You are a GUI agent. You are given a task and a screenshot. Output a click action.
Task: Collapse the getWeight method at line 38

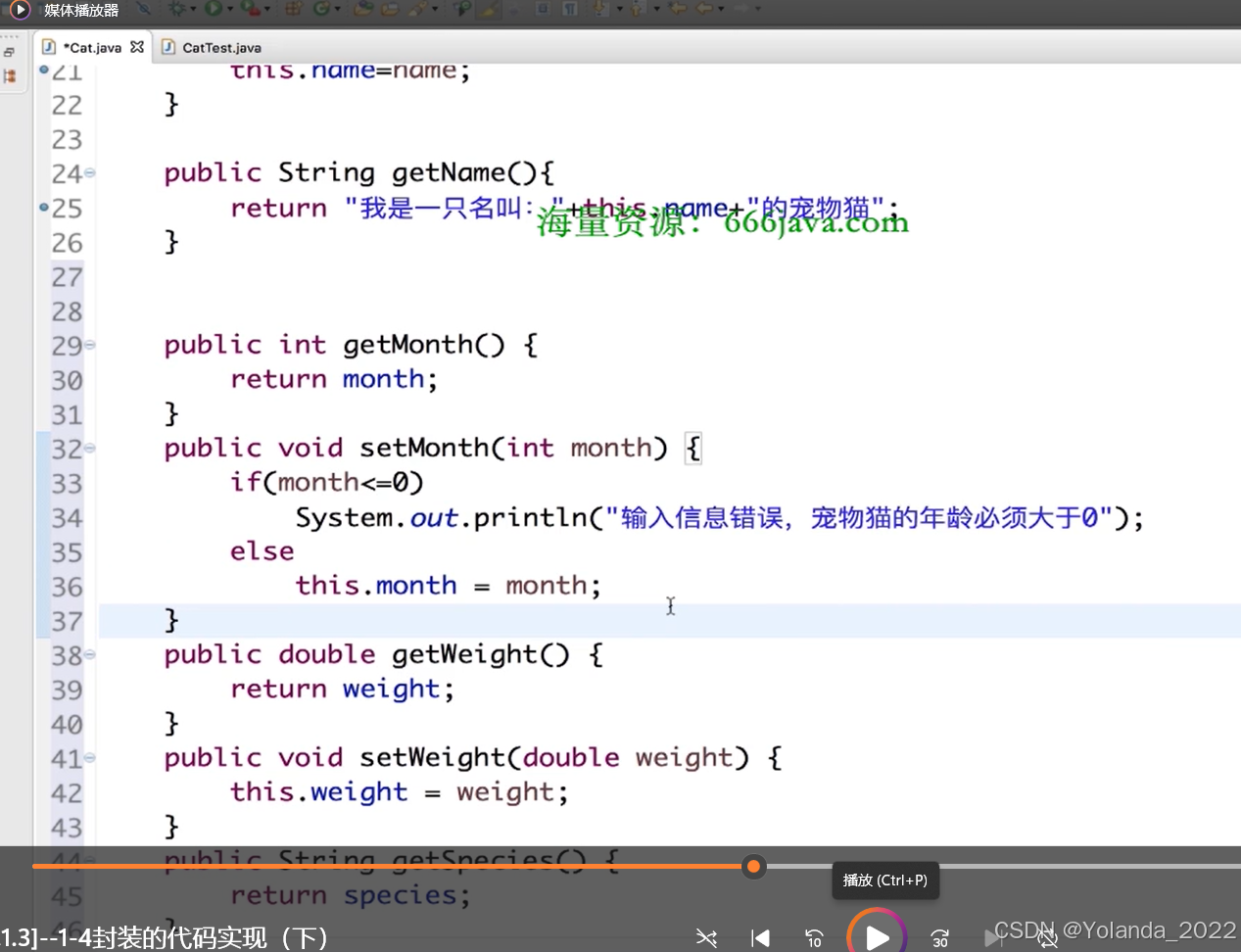tap(90, 654)
